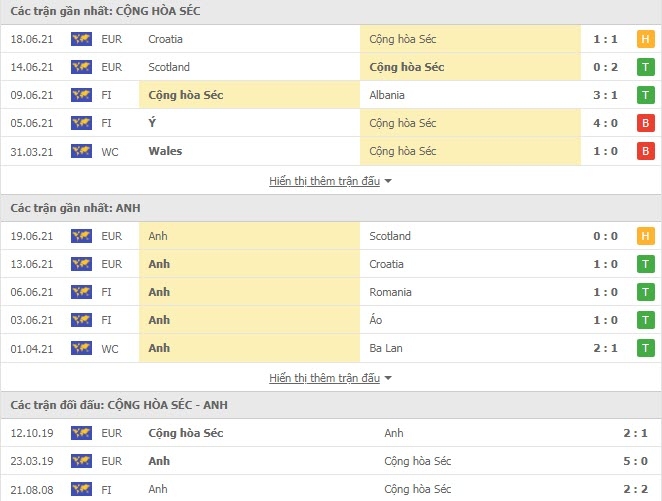Expand more matches under the Anh section
This screenshot has width=662, height=501.
coord(324,378)
